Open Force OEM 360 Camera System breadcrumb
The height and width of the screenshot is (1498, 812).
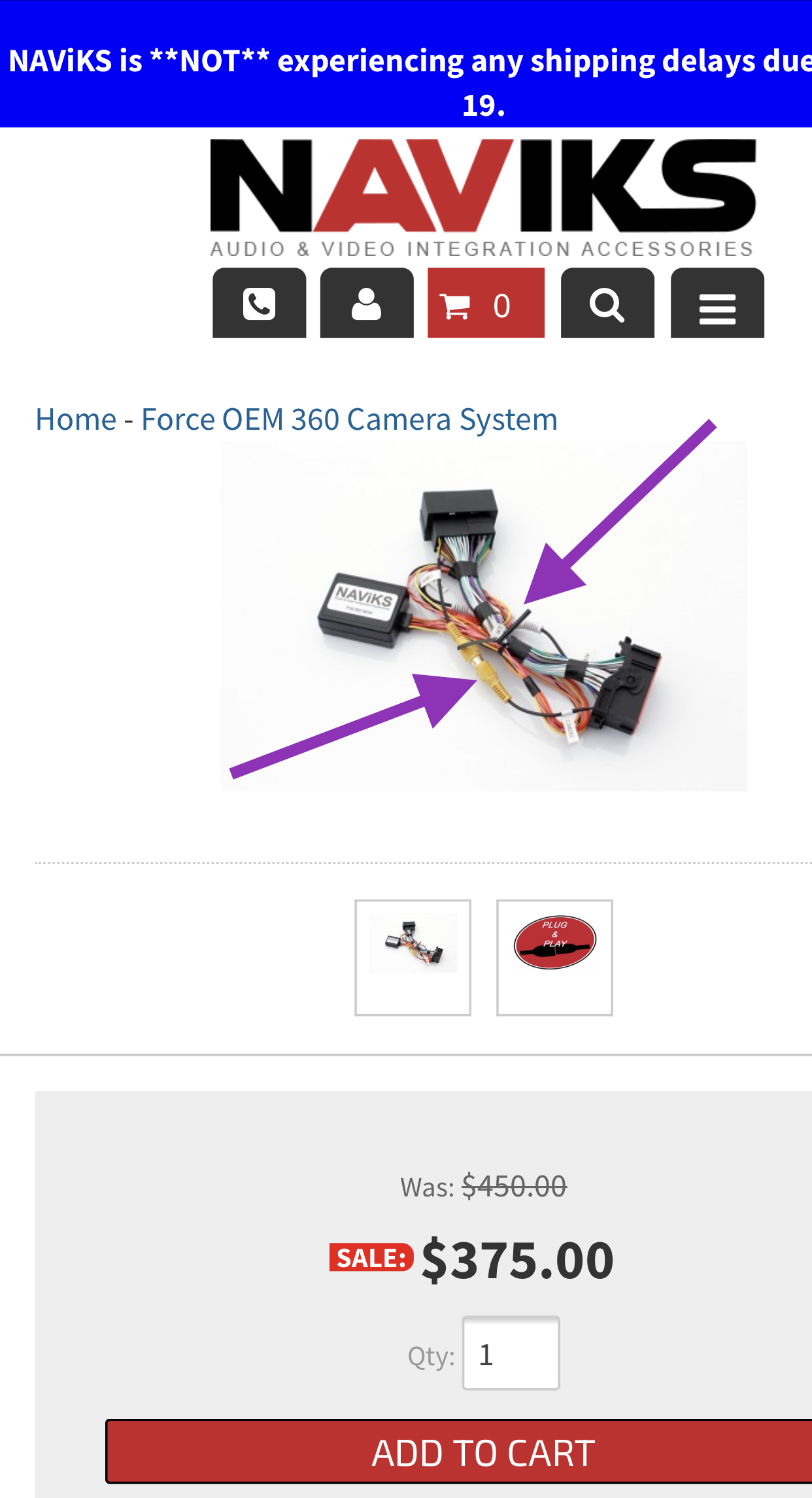[x=349, y=419]
